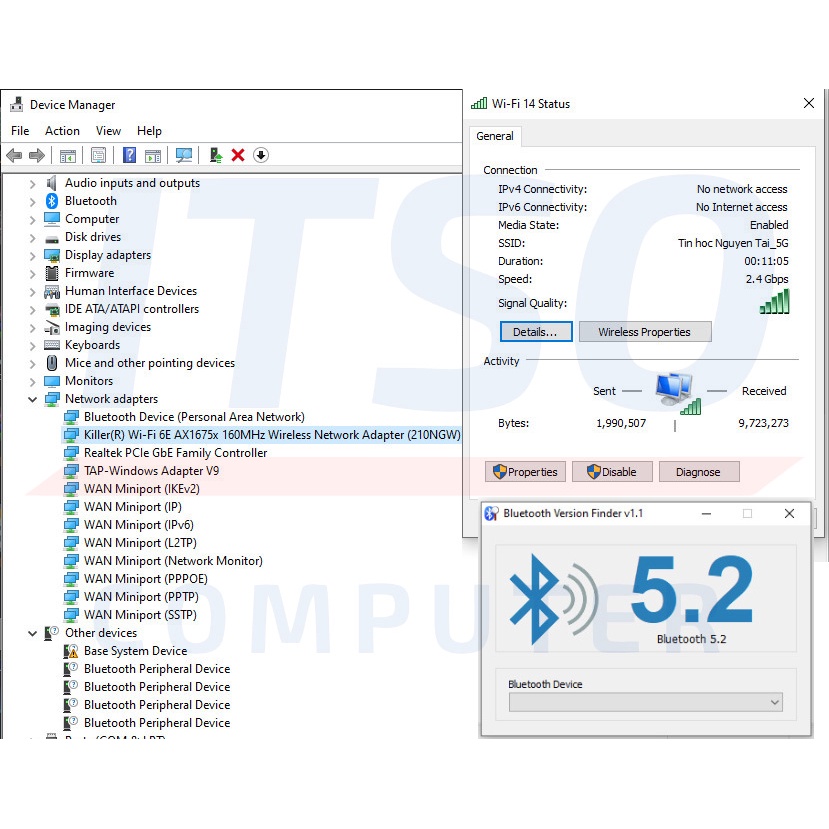Collapse the Other devices category
The height and width of the screenshot is (829, 829).
pyautogui.click(x=33, y=633)
